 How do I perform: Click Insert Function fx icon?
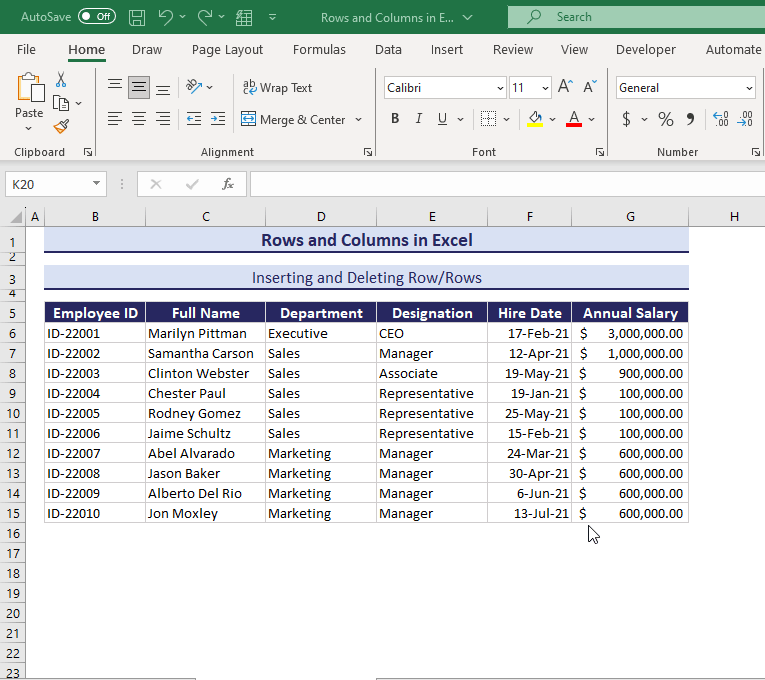[227, 184]
